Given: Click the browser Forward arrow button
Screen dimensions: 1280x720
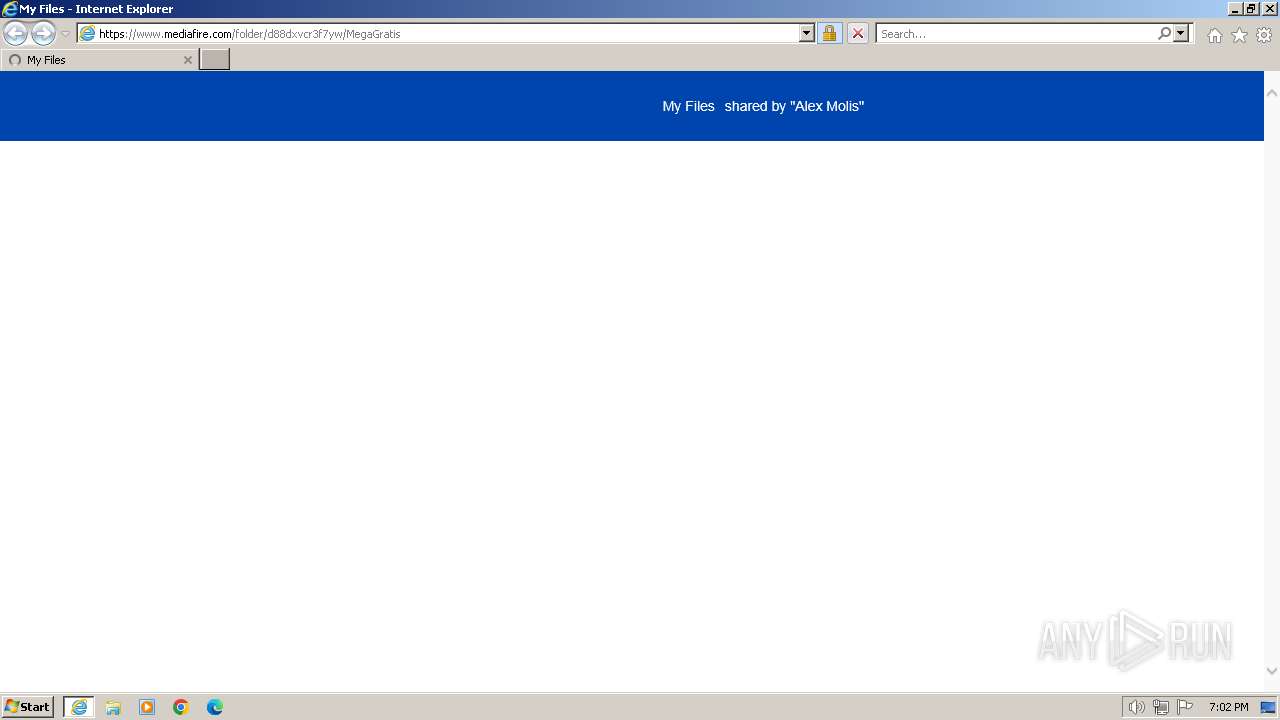Looking at the screenshot, I should pyautogui.click(x=43, y=33).
